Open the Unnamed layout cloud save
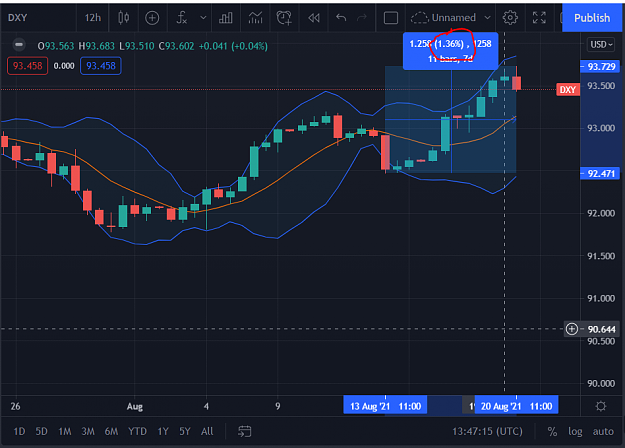 tap(443, 18)
